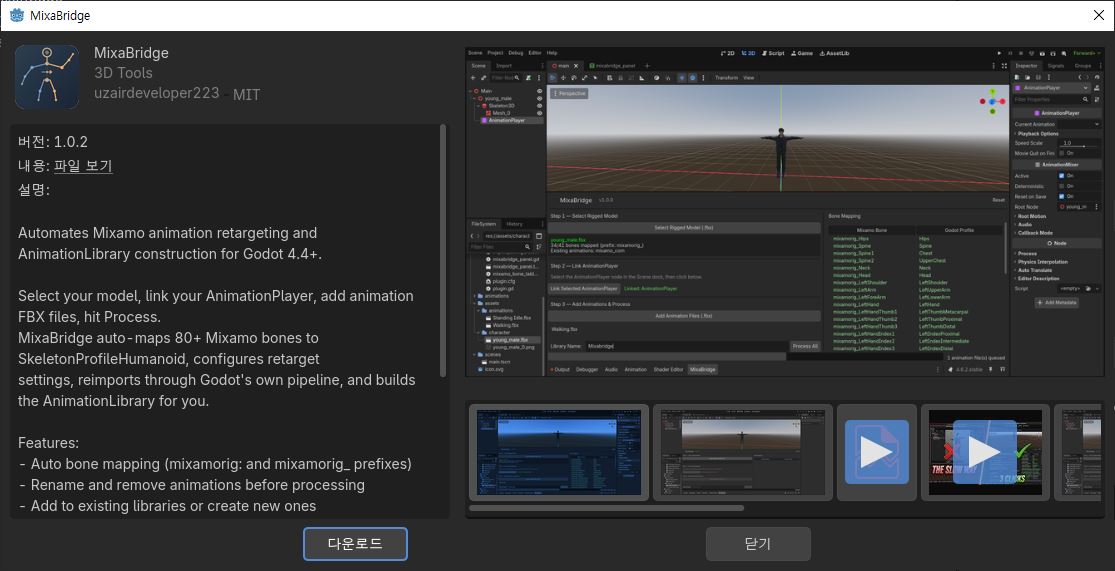Click the 'Auto bone mapping' feature line
The image size is (1115, 571).
tap(215, 464)
